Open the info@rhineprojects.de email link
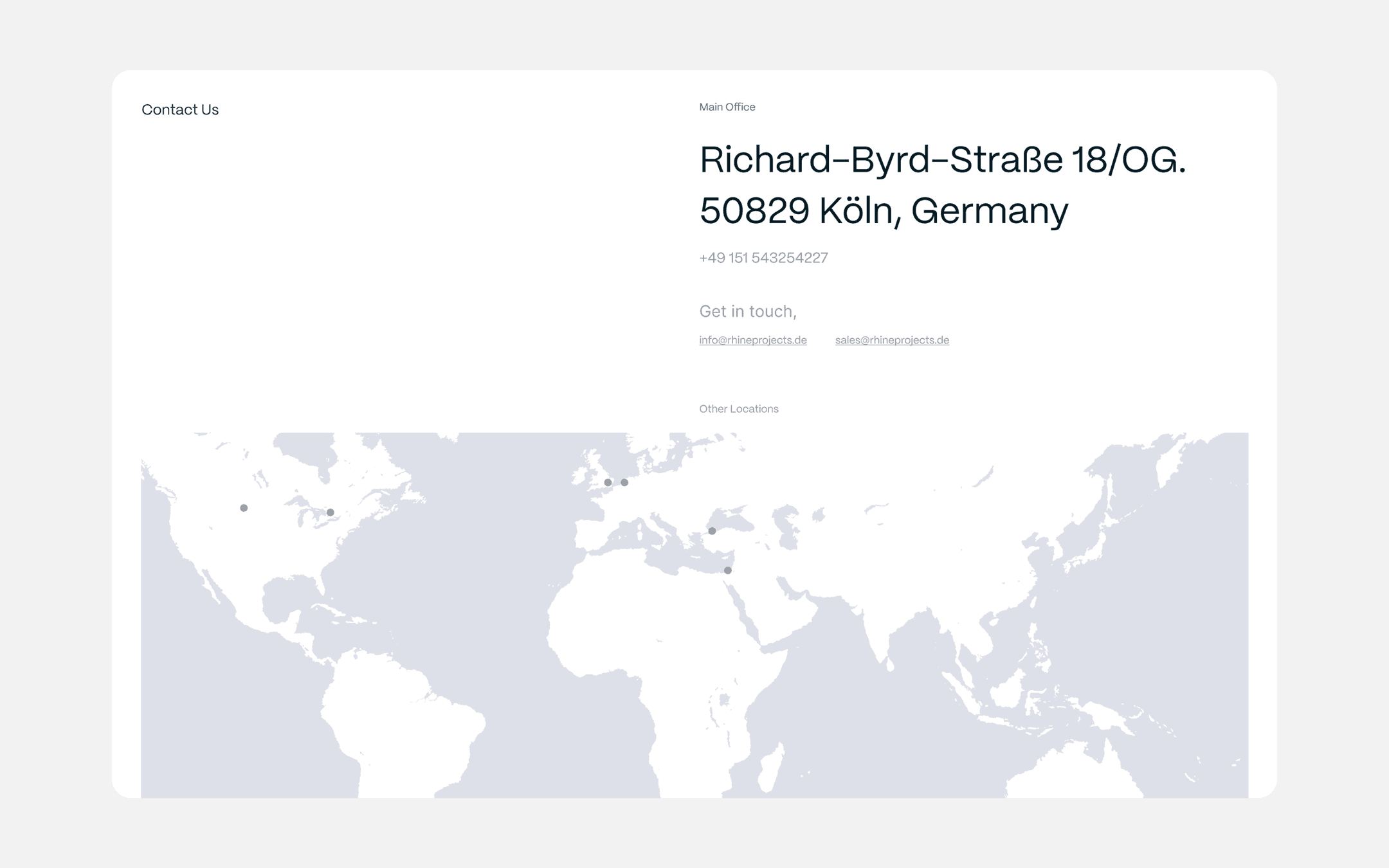Image resolution: width=1389 pixels, height=868 pixels. 752,340
